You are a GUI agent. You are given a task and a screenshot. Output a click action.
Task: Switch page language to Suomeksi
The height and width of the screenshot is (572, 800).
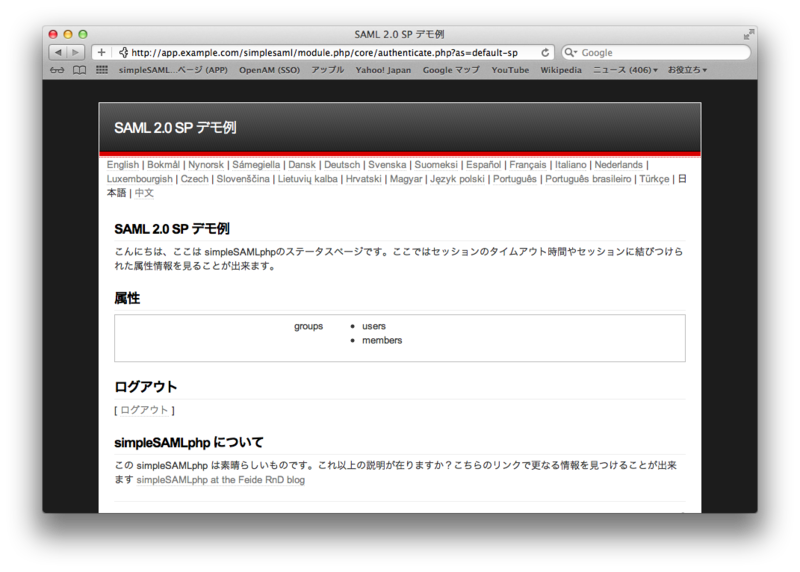click(x=436, y=165)
